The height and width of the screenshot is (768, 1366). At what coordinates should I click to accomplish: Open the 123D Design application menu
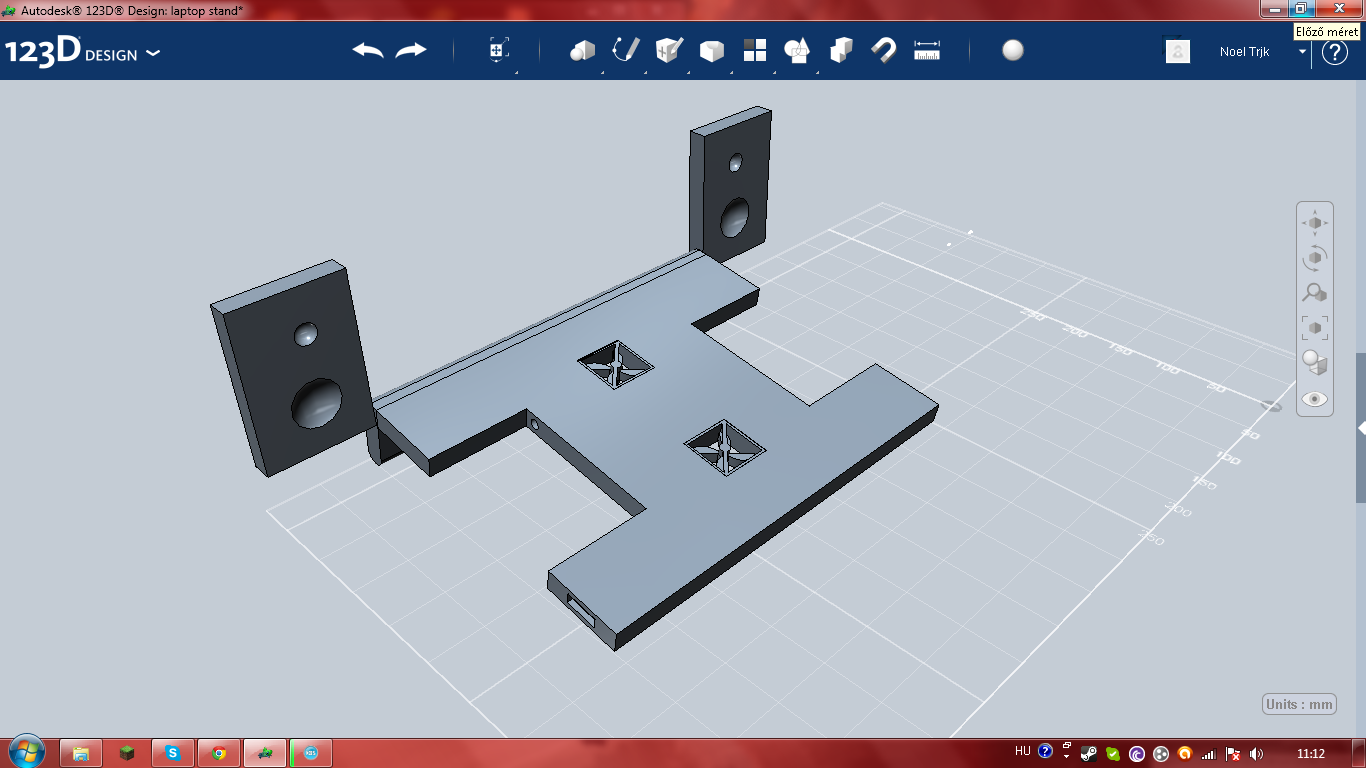82,52
